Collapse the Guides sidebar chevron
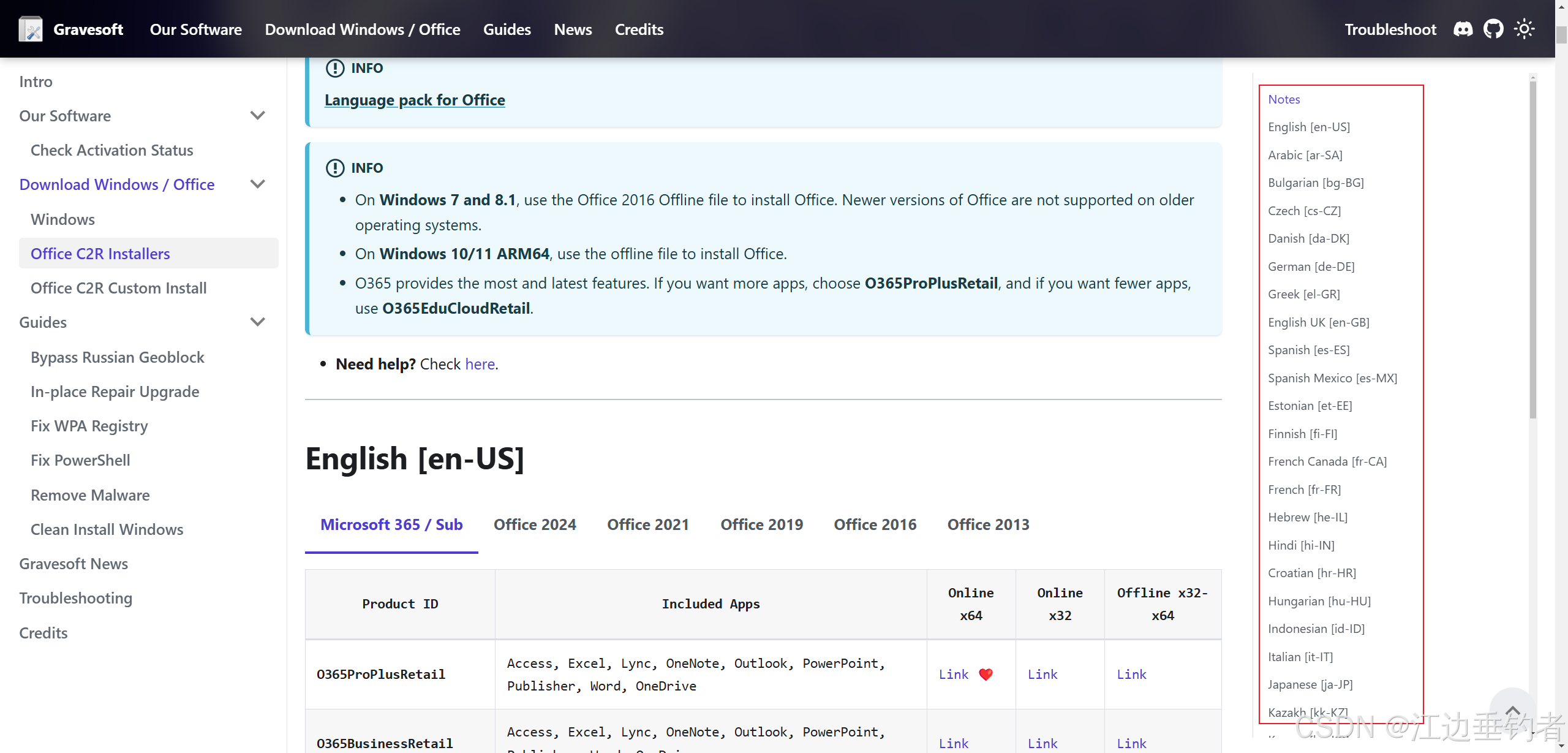This screenshot has width=1568, height=753. (x=258, y=322)
